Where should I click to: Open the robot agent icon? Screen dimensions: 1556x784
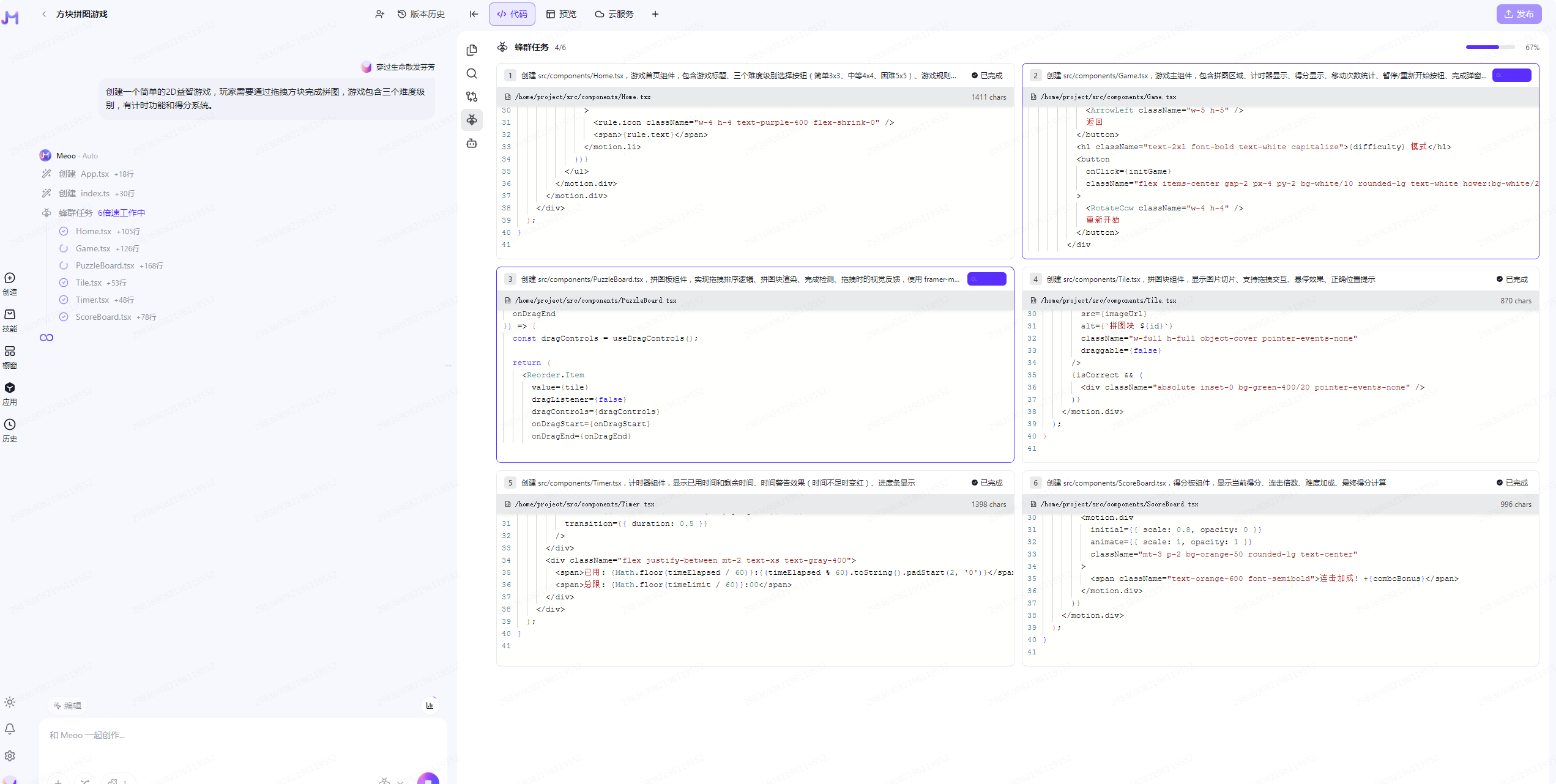coord(472,143)
